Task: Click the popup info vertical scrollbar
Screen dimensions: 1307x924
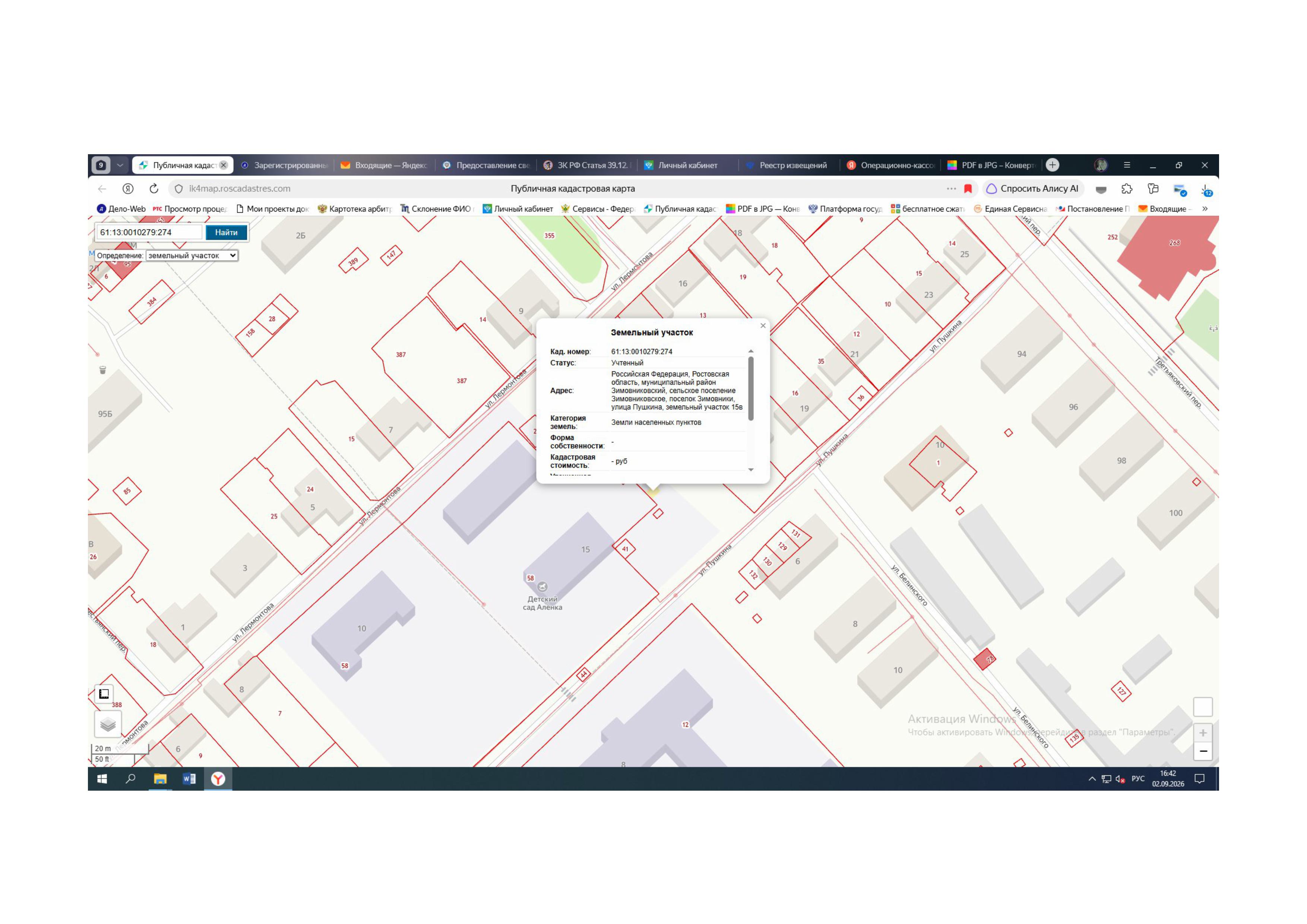Action: coord(751,389)
